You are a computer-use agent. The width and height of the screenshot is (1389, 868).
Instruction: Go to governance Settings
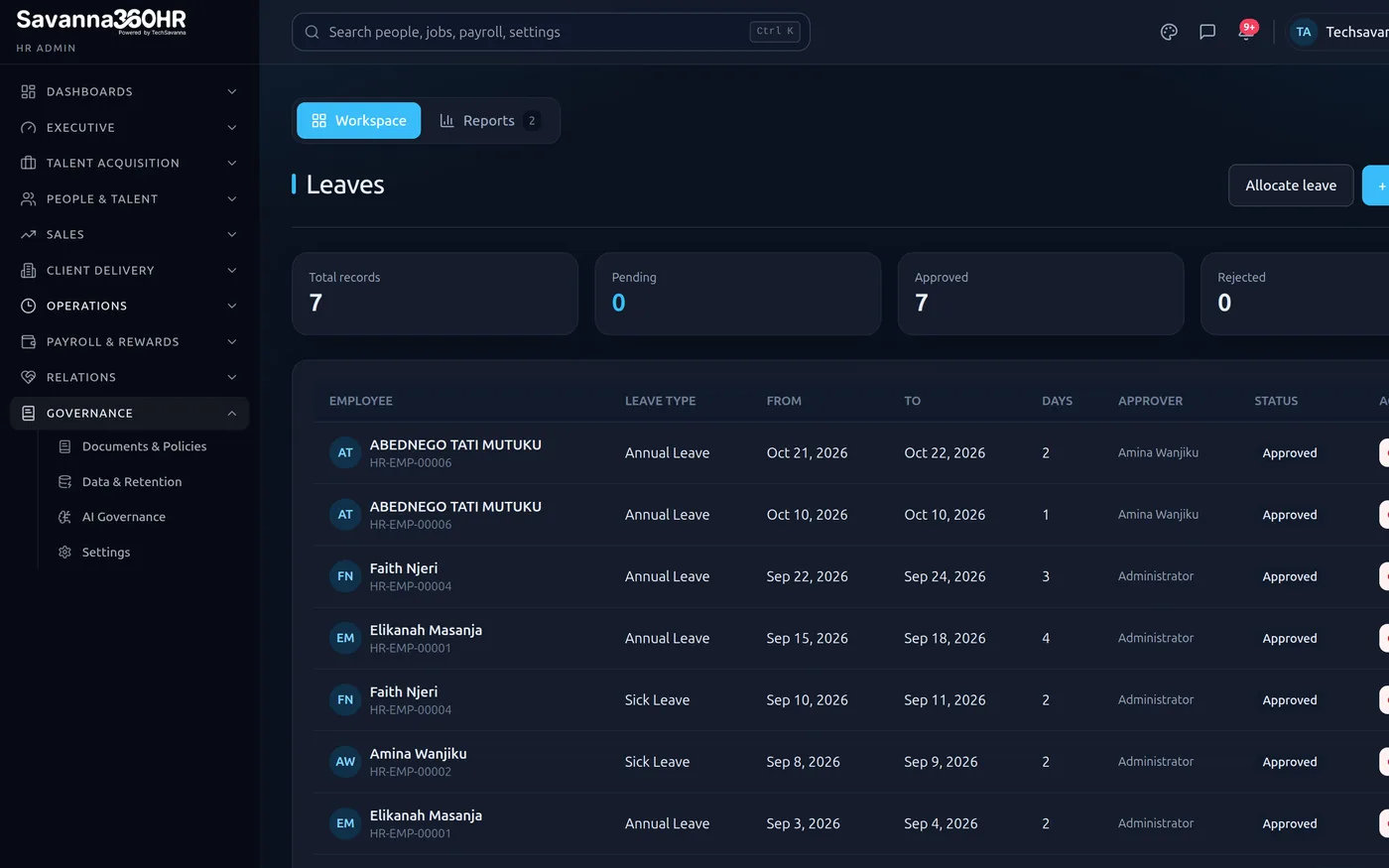click(x=106, y=553)
